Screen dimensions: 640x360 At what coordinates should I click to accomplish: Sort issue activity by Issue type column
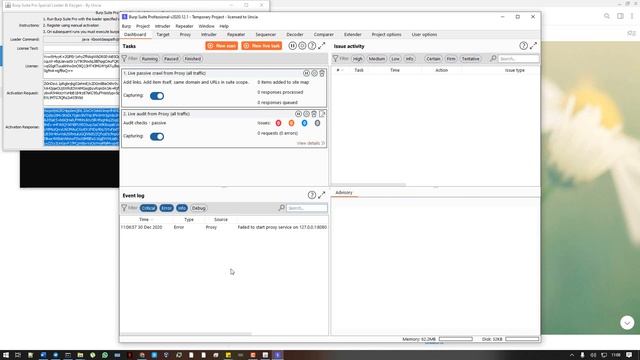pos(515,70)
